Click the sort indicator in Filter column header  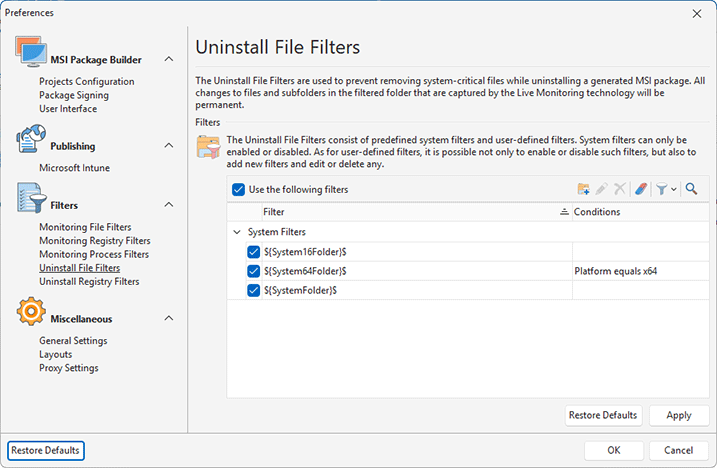(x=564, y=212)
